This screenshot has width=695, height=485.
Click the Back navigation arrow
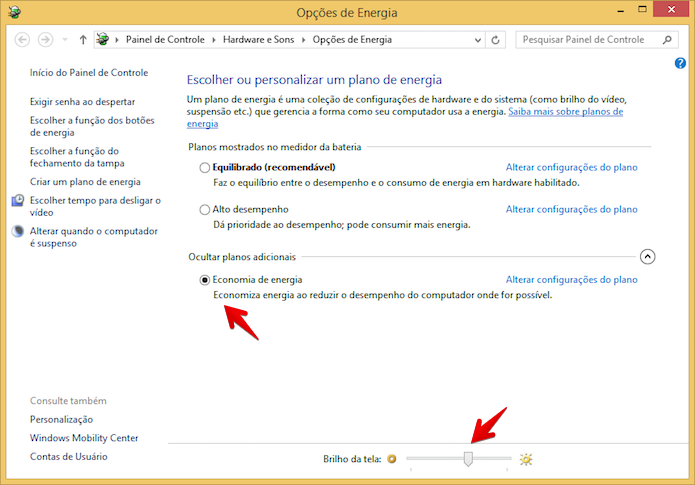click(x=22, y=40)
